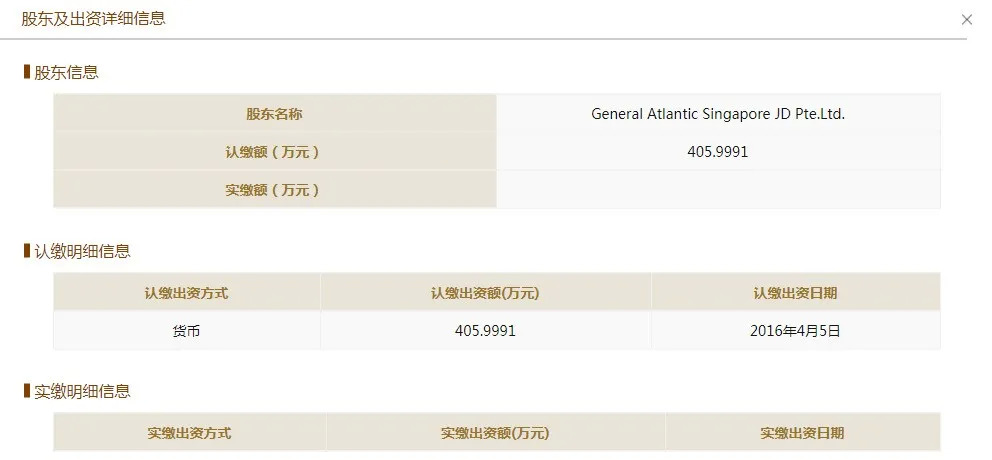Select the 认缴明细信息 section heading

(82, 251)
